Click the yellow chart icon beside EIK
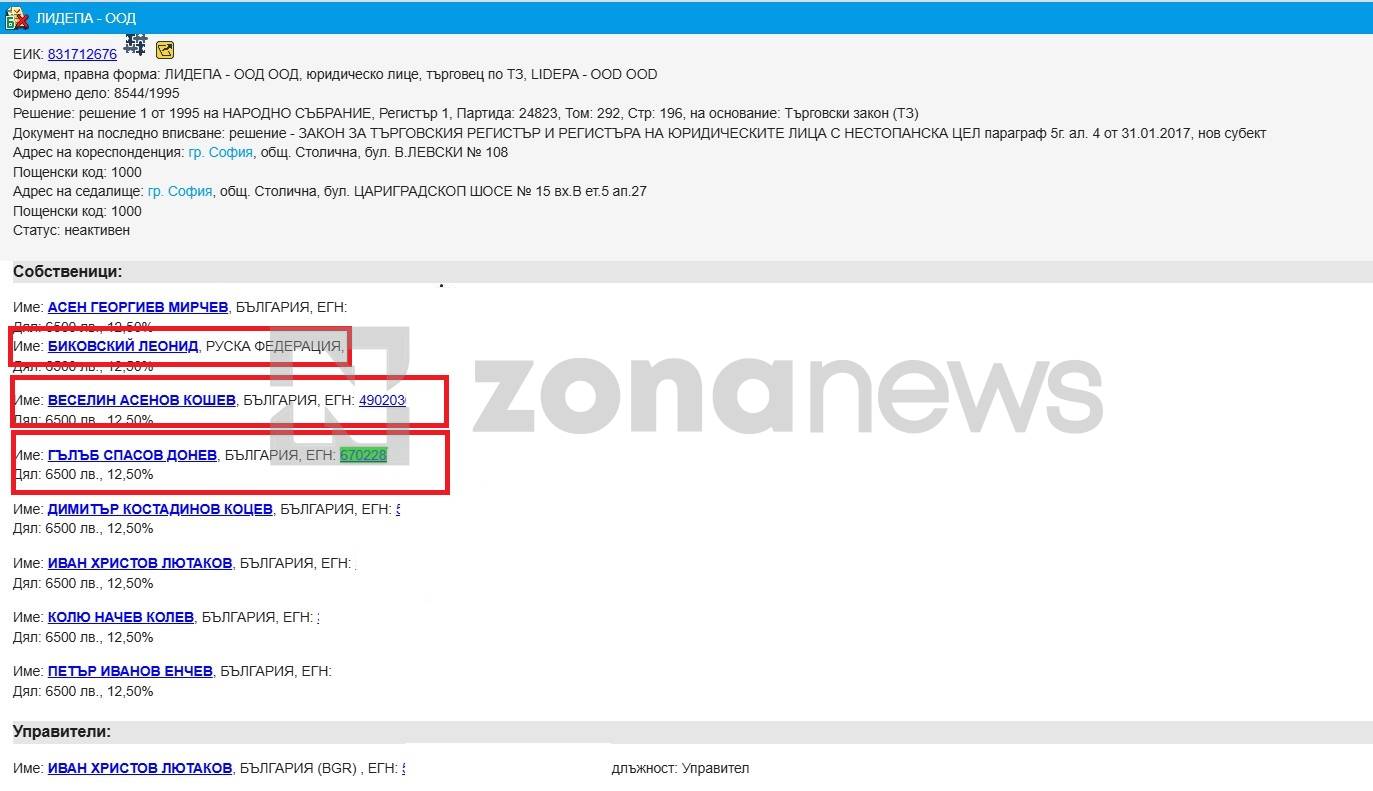 tap(165, 50)
